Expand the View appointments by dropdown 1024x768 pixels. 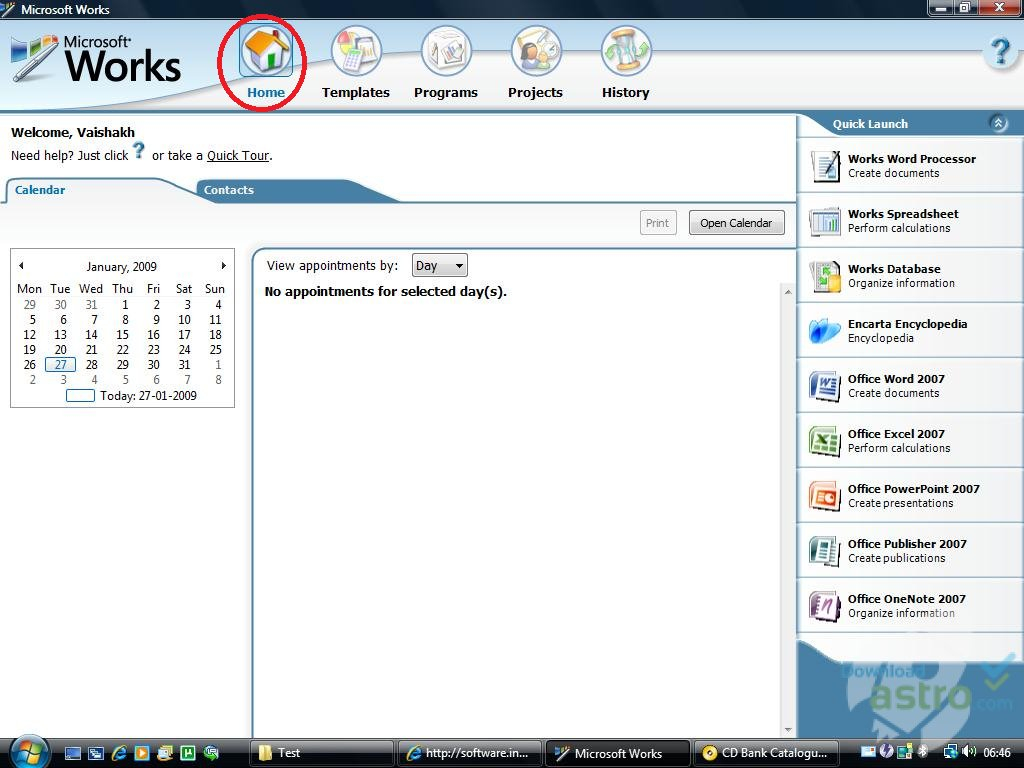tap(440, 266)
